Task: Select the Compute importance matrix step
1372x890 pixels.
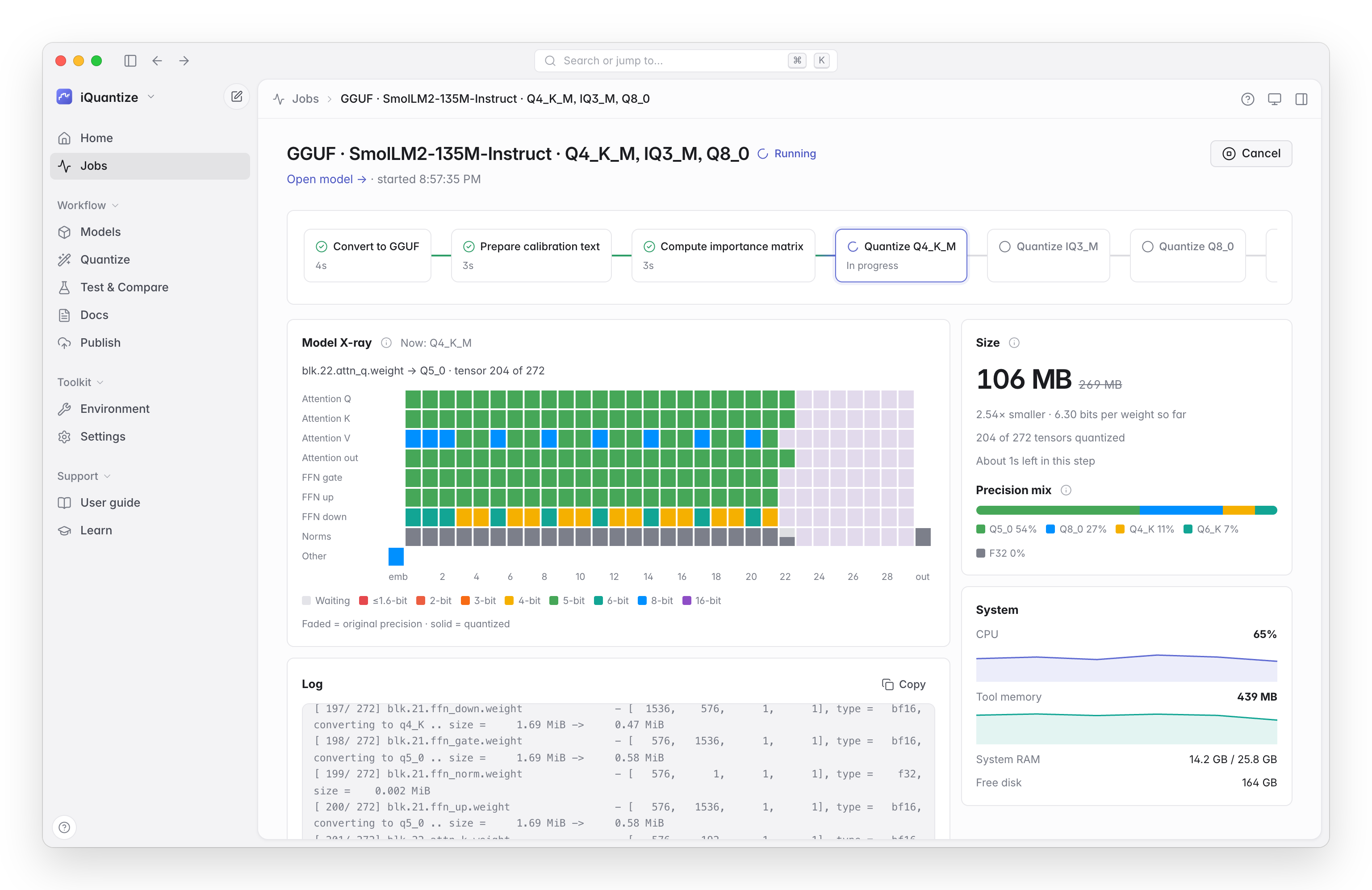Action: click(723, 256)
